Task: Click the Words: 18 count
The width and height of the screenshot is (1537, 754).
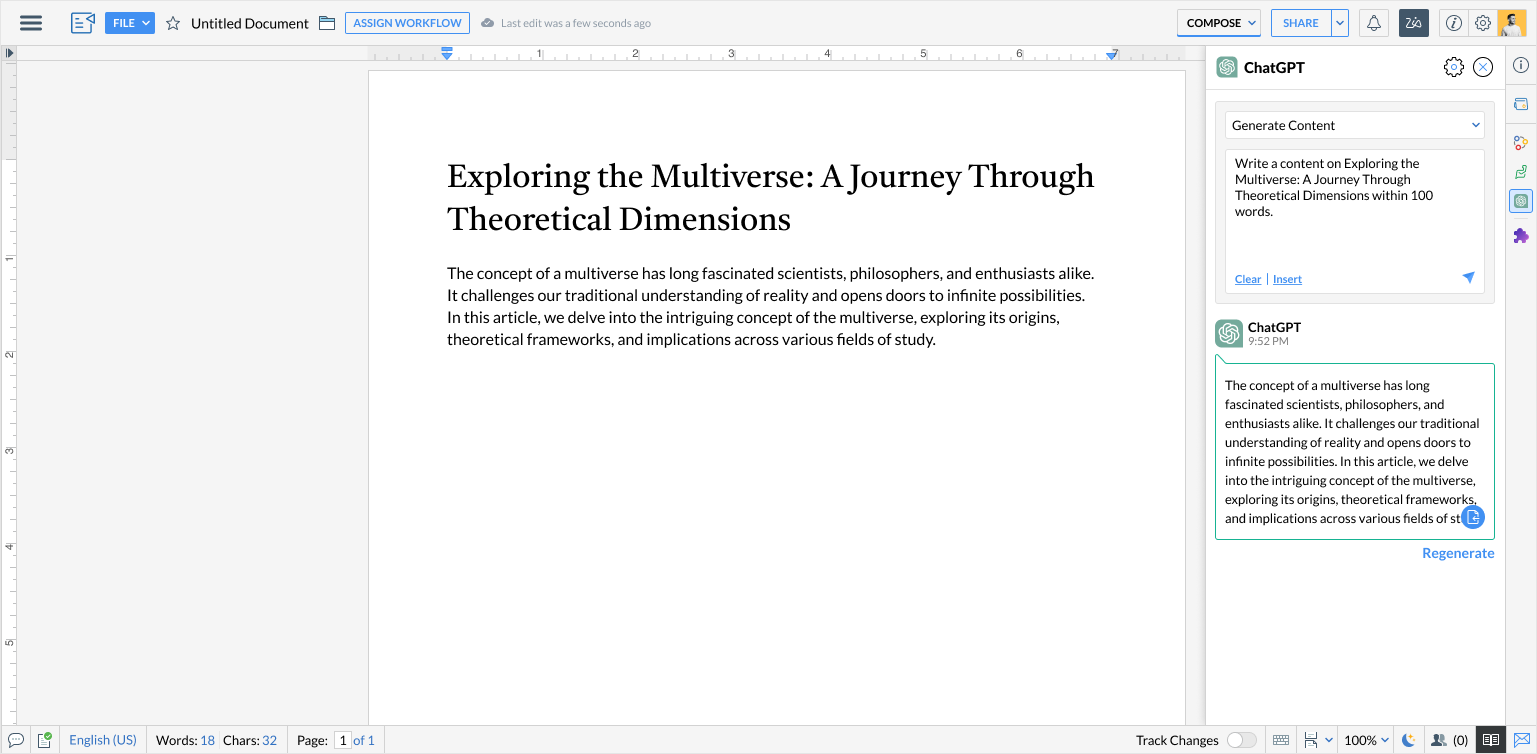Action: tap(185, 740)
